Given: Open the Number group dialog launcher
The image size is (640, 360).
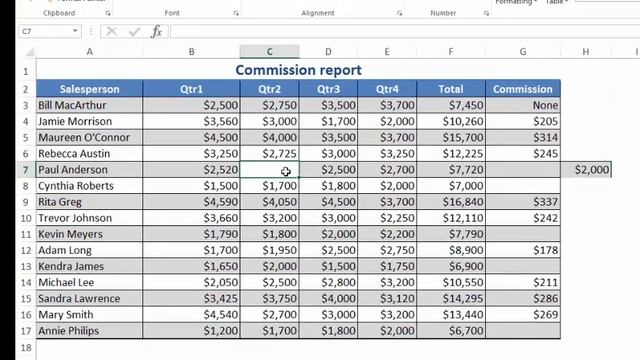Looking at the screenshot, I should (x=486, y=13).
